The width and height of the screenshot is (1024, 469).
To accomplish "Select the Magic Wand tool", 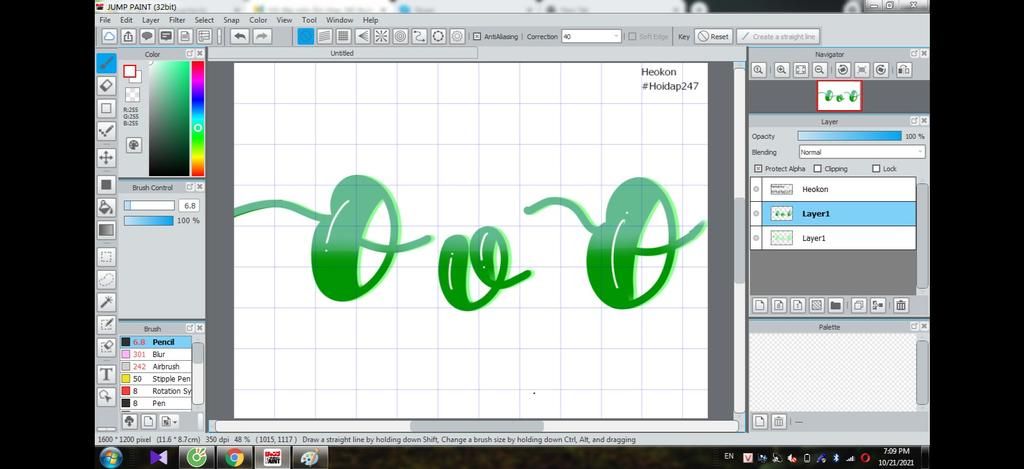I will click(106, 302).
